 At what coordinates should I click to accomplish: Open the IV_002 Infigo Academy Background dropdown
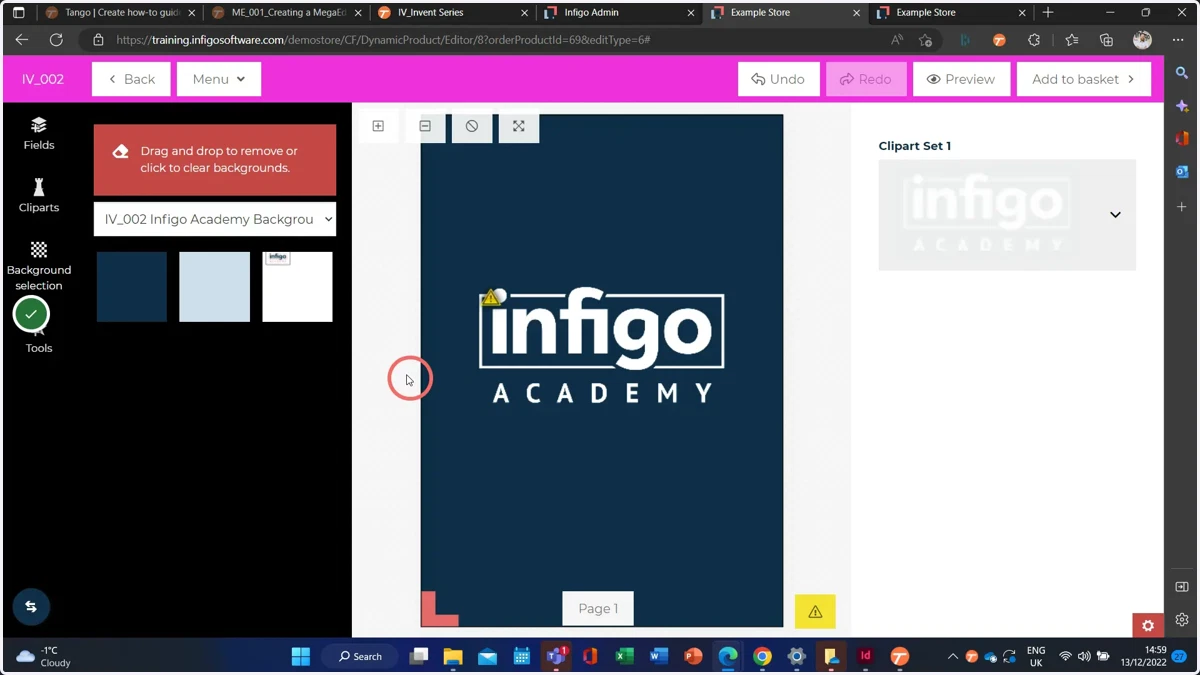click(215, 219)
